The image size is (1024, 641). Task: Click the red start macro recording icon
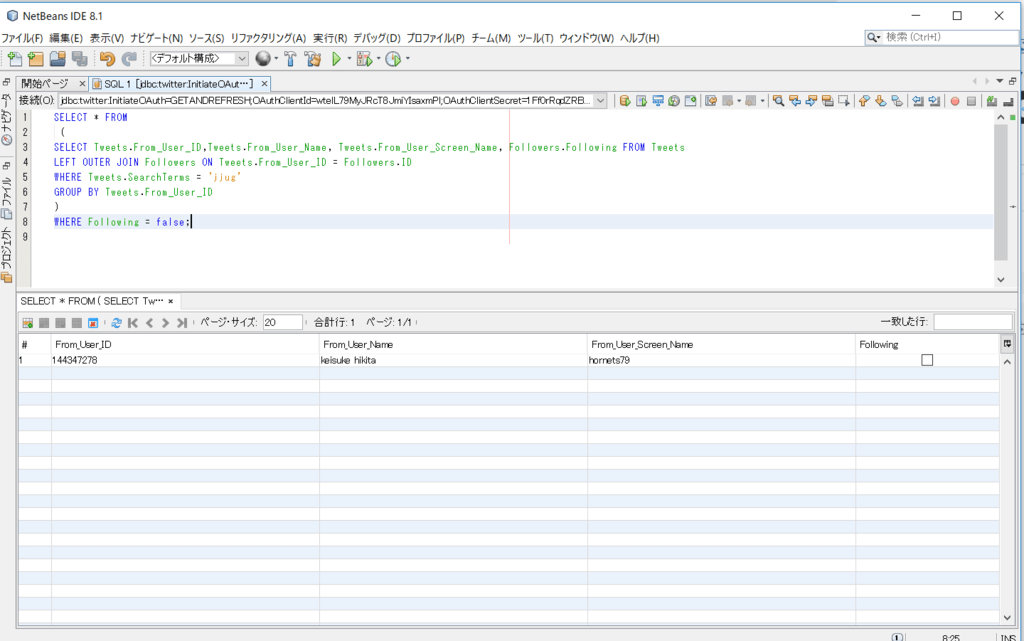[x=955, y=101]
